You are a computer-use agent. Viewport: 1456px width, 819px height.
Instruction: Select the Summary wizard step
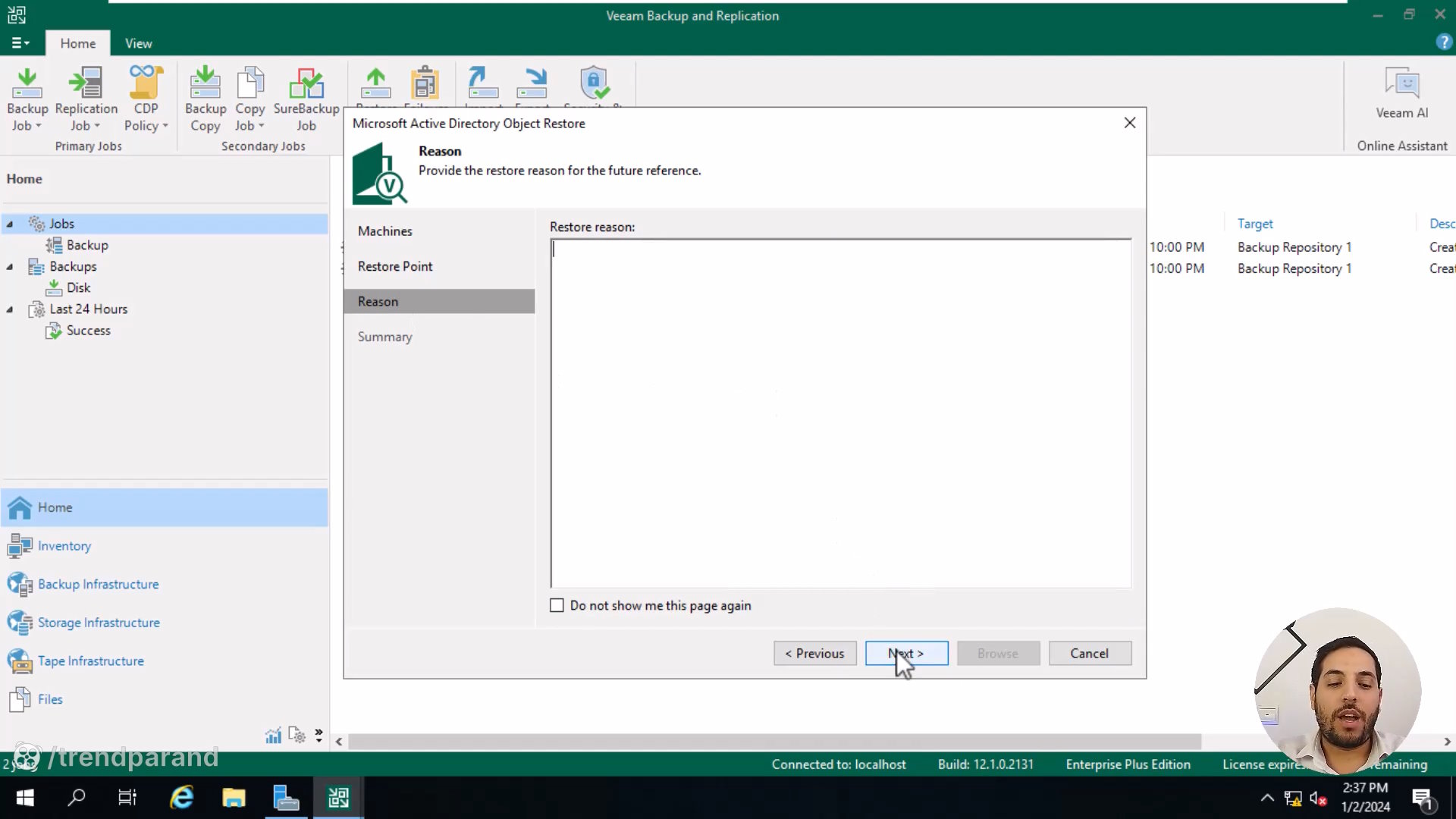click(385, 337)
